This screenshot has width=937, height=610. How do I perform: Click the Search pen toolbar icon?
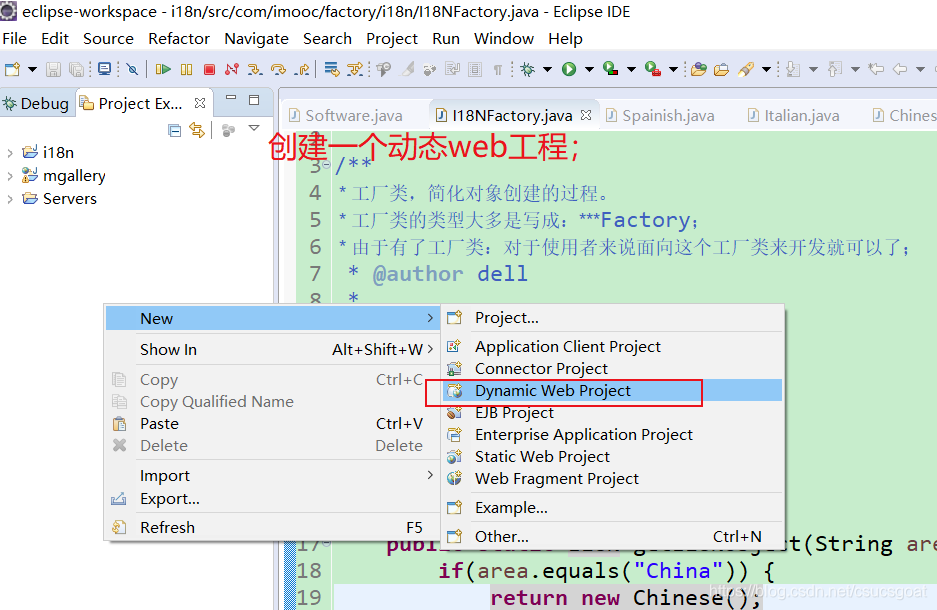[x=745, y=69]
